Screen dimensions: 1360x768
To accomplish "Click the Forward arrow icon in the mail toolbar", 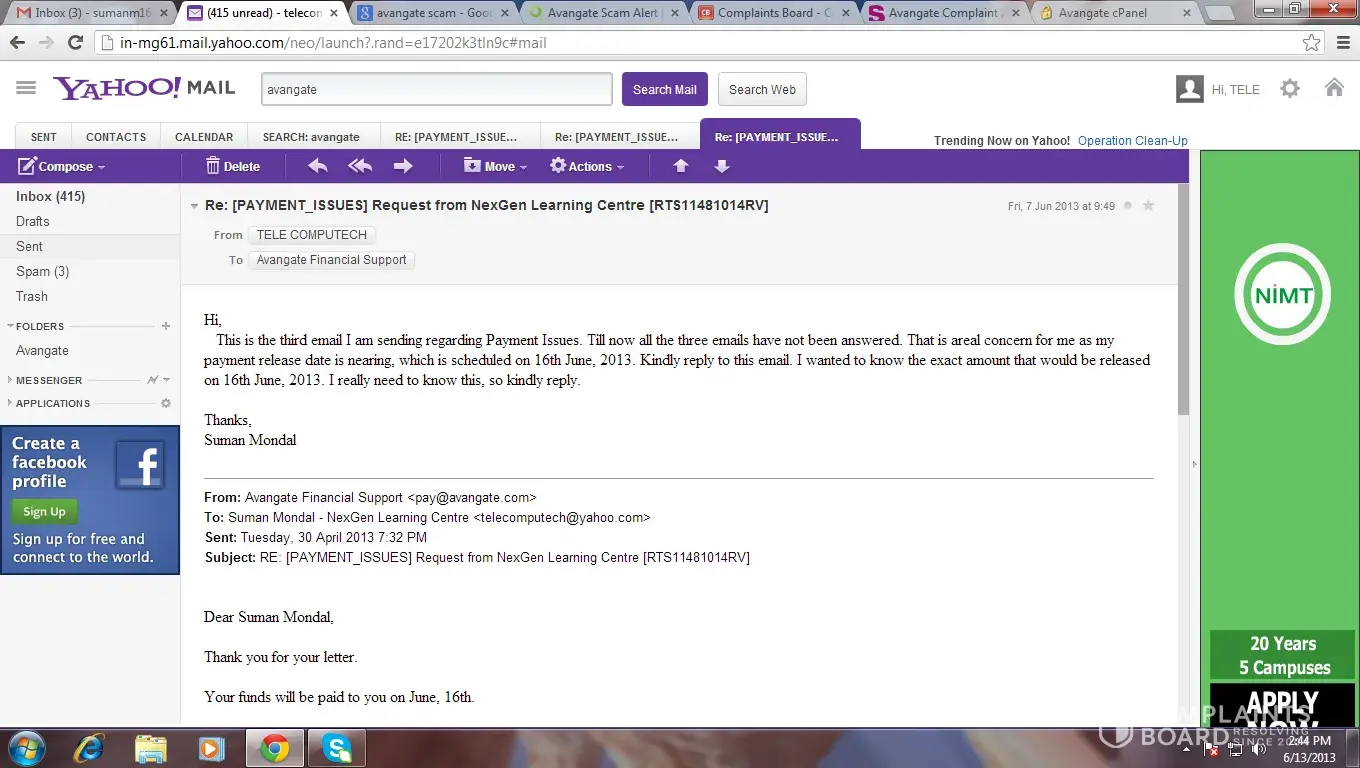I will [403, 166].
